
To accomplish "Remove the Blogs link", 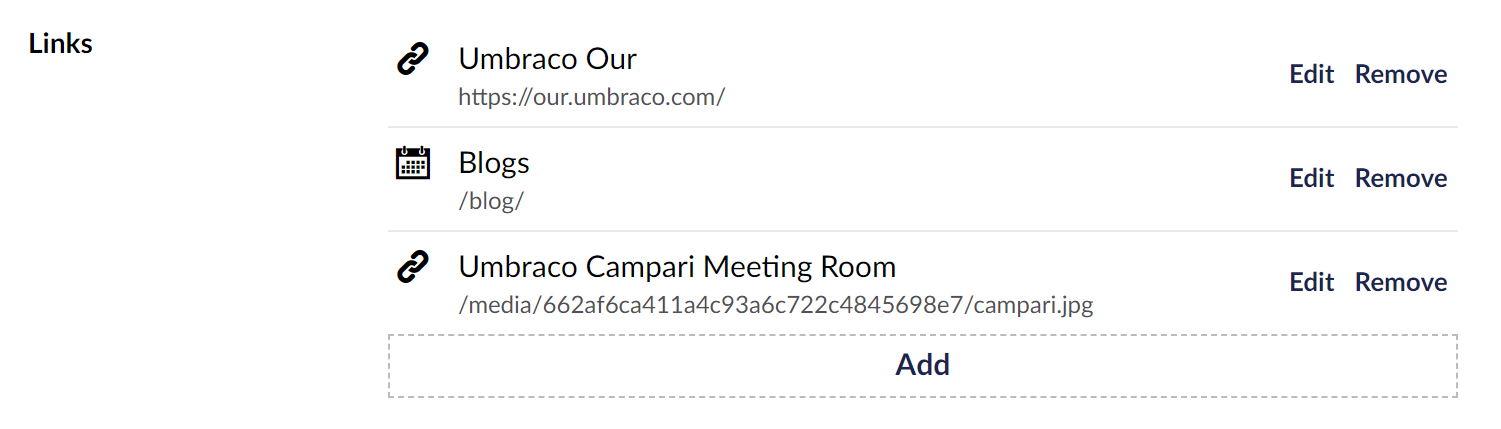I will point(1401,179).
